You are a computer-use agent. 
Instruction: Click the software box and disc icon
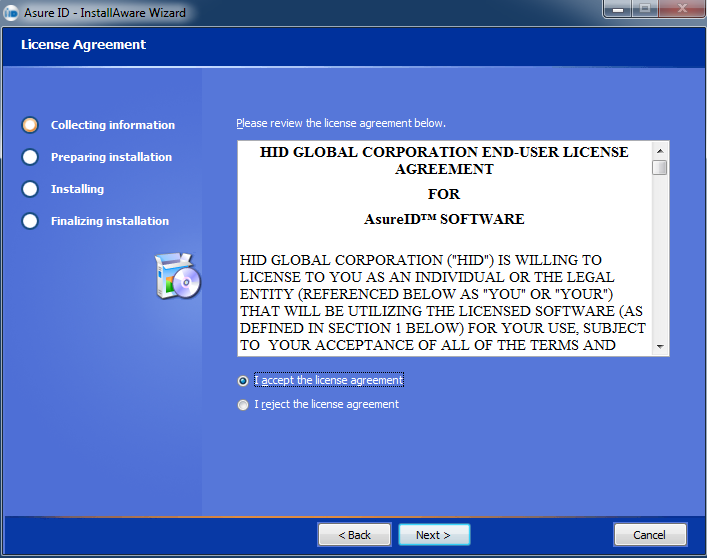[178, 275]
